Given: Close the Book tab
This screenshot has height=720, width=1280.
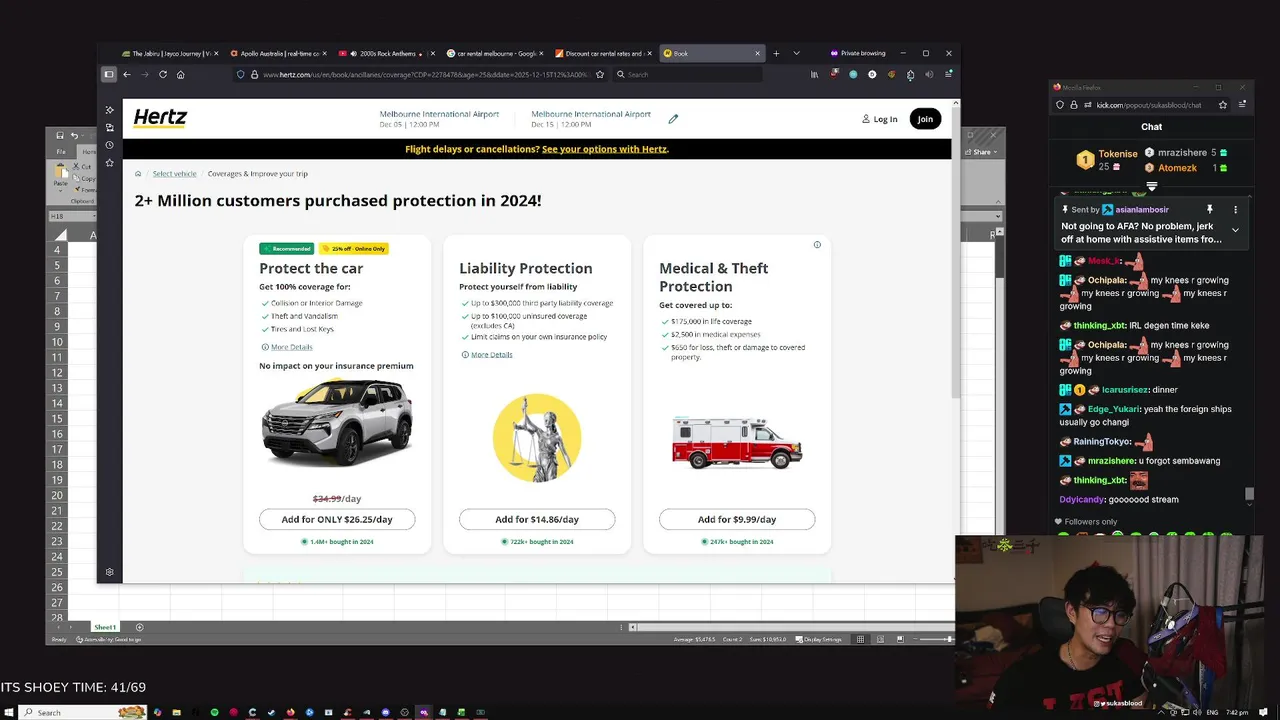Looking at the screenshot, I should [757, 53].
